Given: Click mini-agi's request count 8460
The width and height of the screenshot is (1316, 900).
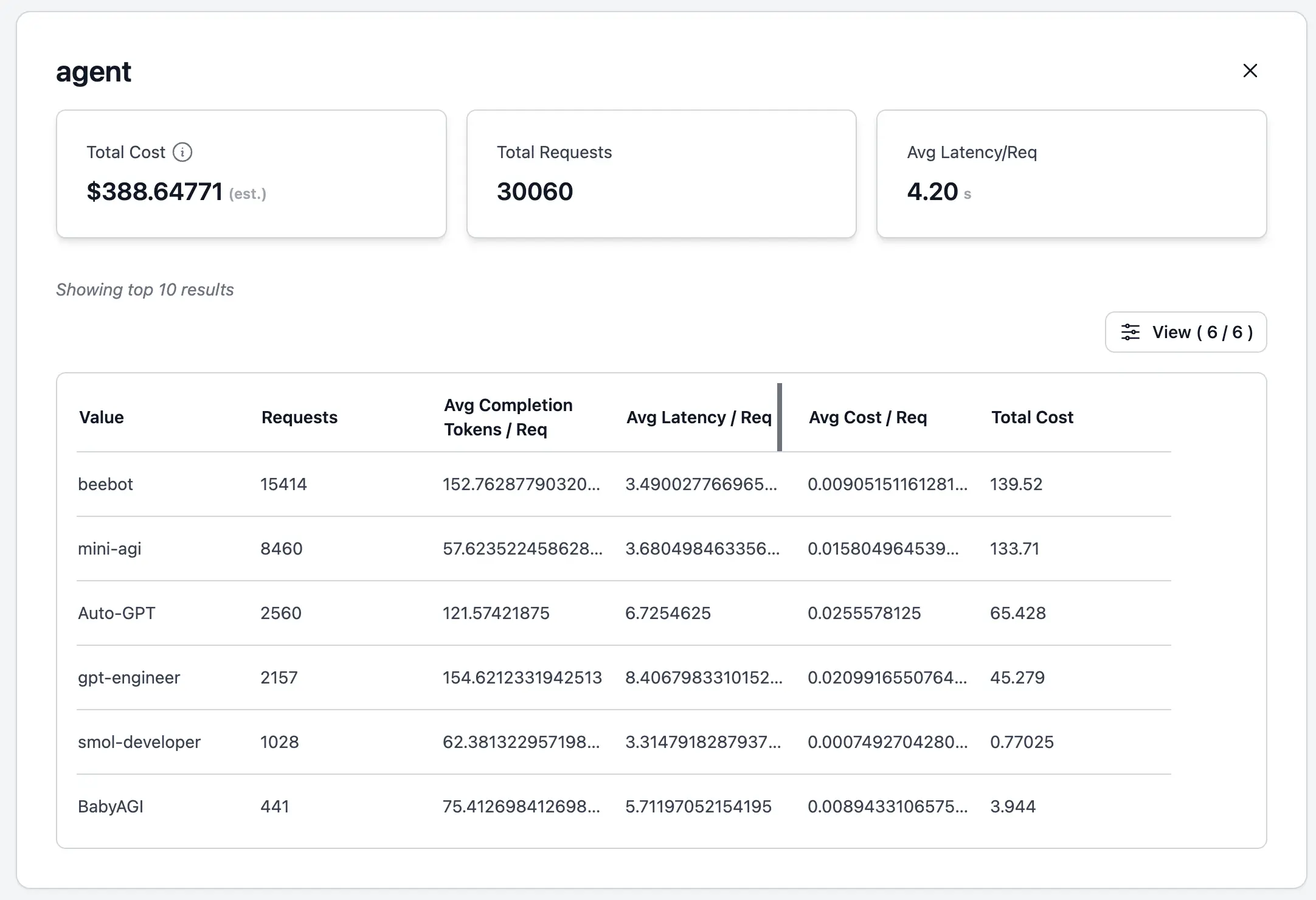Looking at the screenshot, I should pos(282,549).
